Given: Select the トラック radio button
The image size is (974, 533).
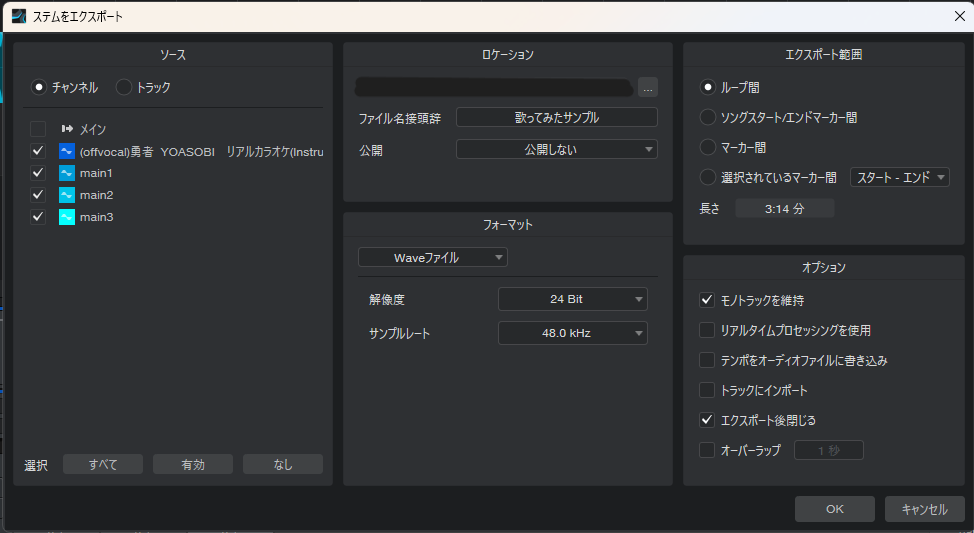Looking at the screenshot, I should [124, 87].
